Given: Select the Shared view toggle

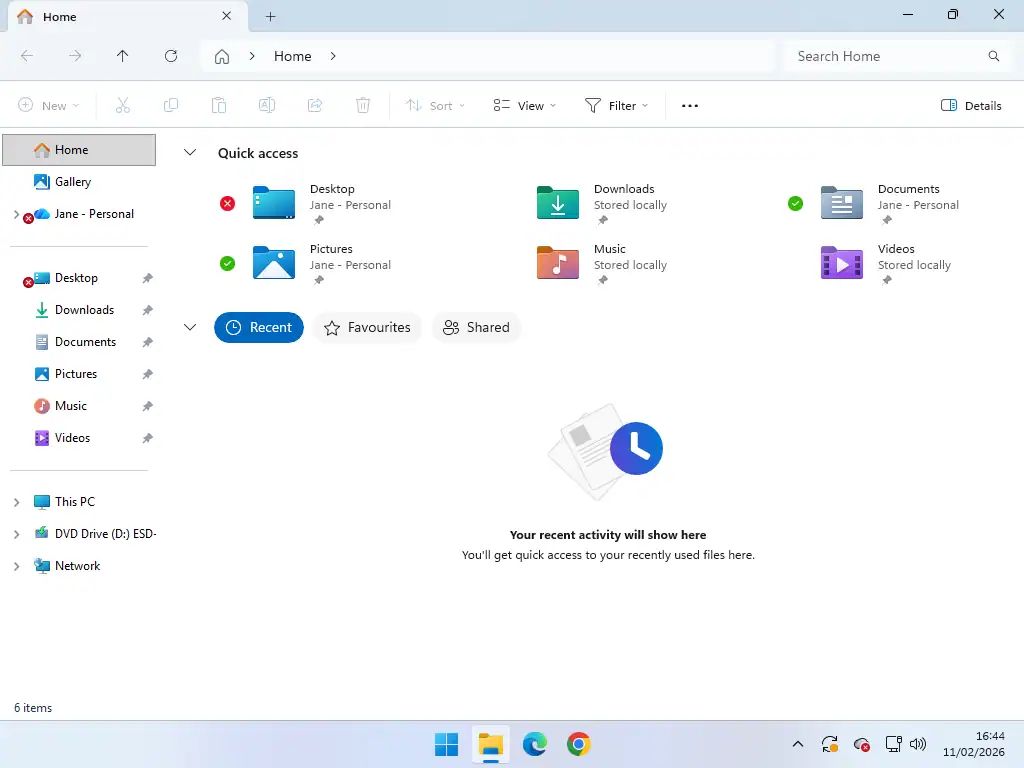Looking at the screenshot, I should tap(477, 327).
